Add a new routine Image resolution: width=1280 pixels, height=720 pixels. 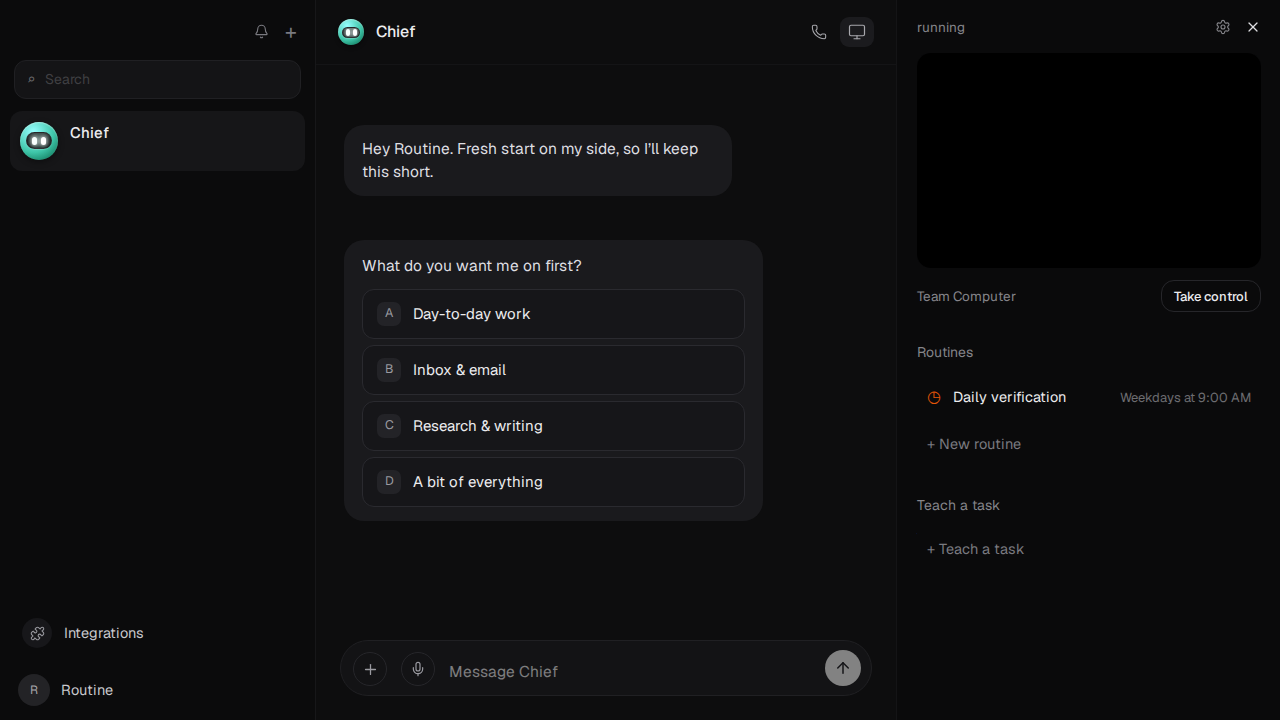click(974, 444)
